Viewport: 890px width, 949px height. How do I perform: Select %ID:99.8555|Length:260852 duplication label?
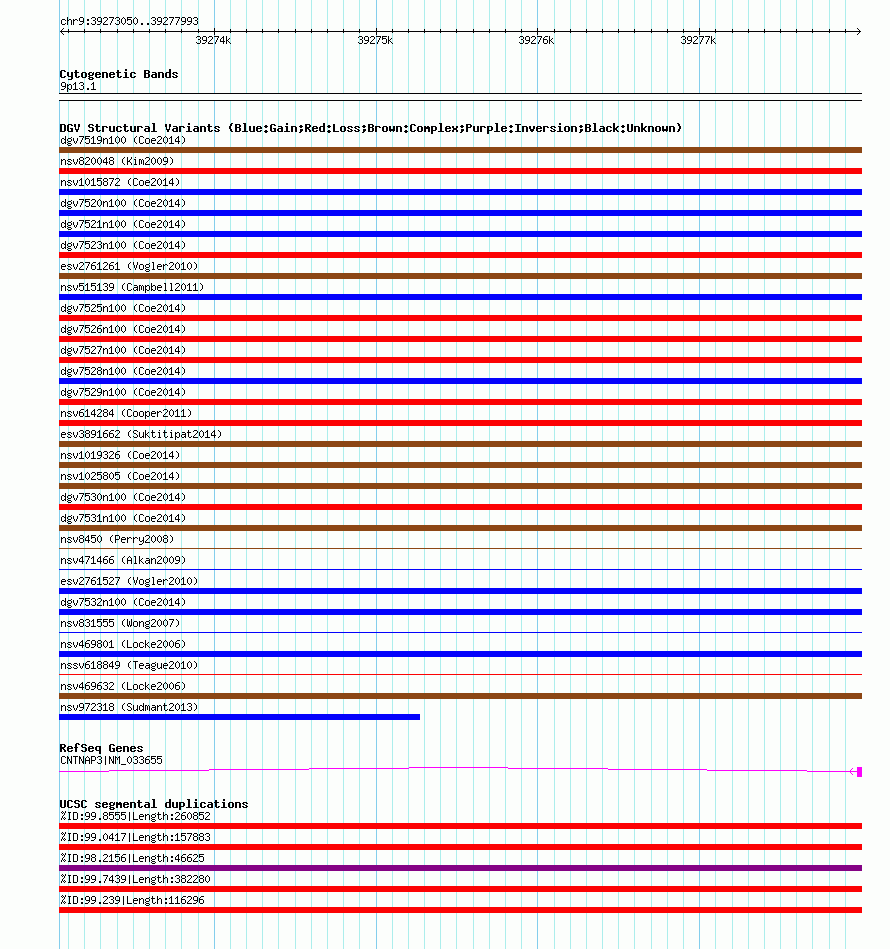(135, 816)
